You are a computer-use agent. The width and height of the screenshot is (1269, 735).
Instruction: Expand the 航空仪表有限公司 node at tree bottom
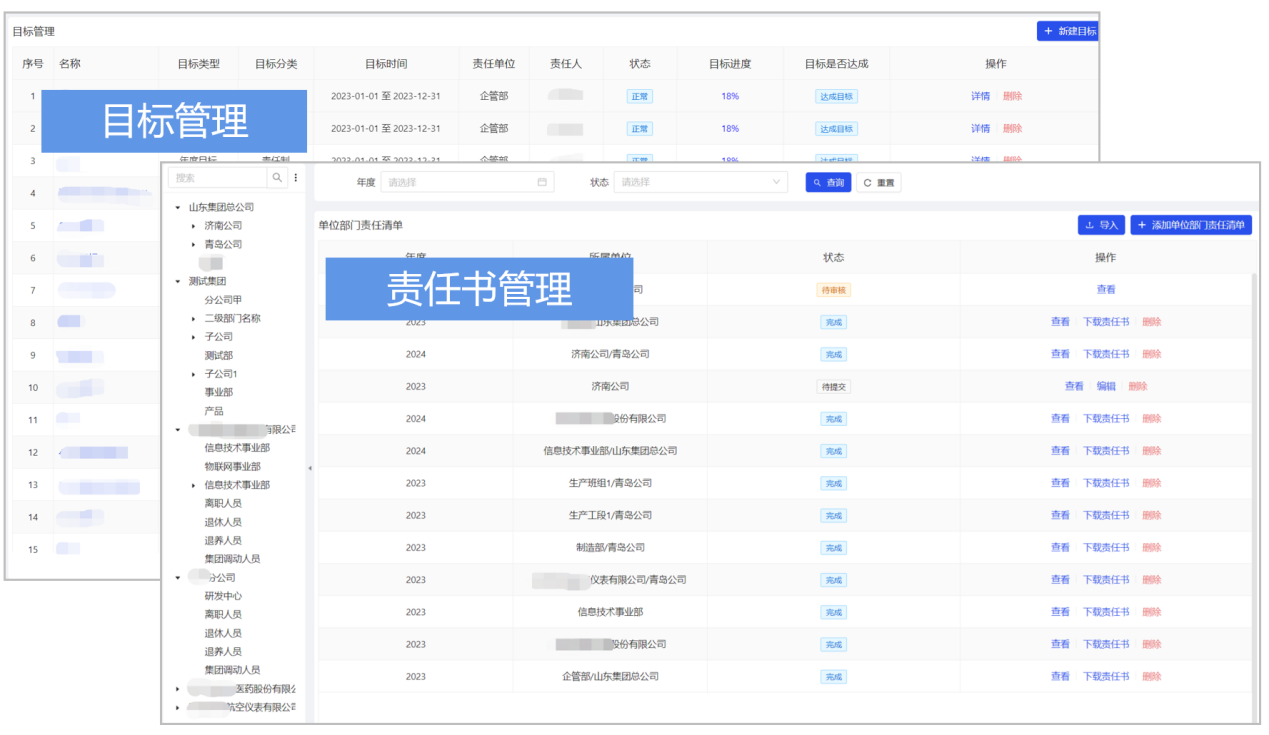(178, 707)
